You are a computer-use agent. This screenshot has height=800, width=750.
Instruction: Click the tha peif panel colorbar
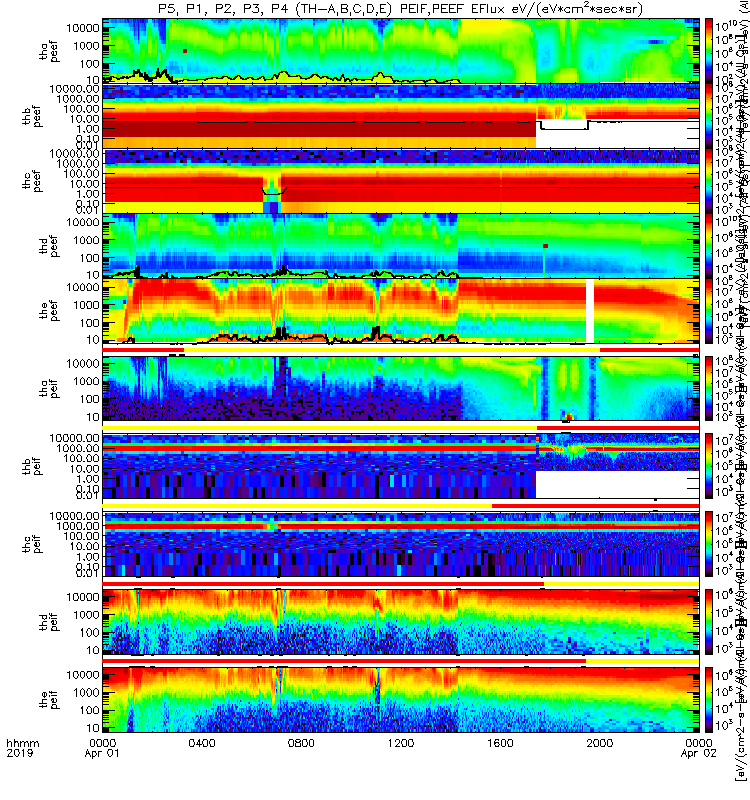click(709, 388)
